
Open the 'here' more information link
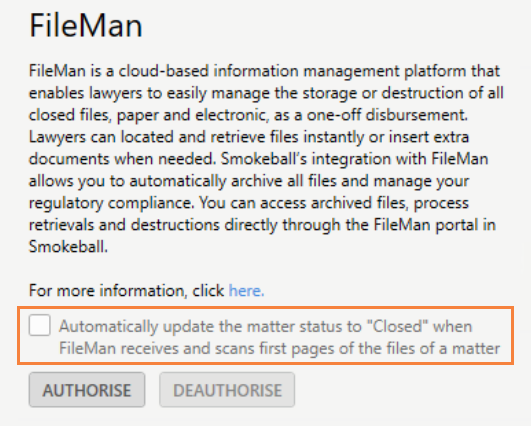247,291
